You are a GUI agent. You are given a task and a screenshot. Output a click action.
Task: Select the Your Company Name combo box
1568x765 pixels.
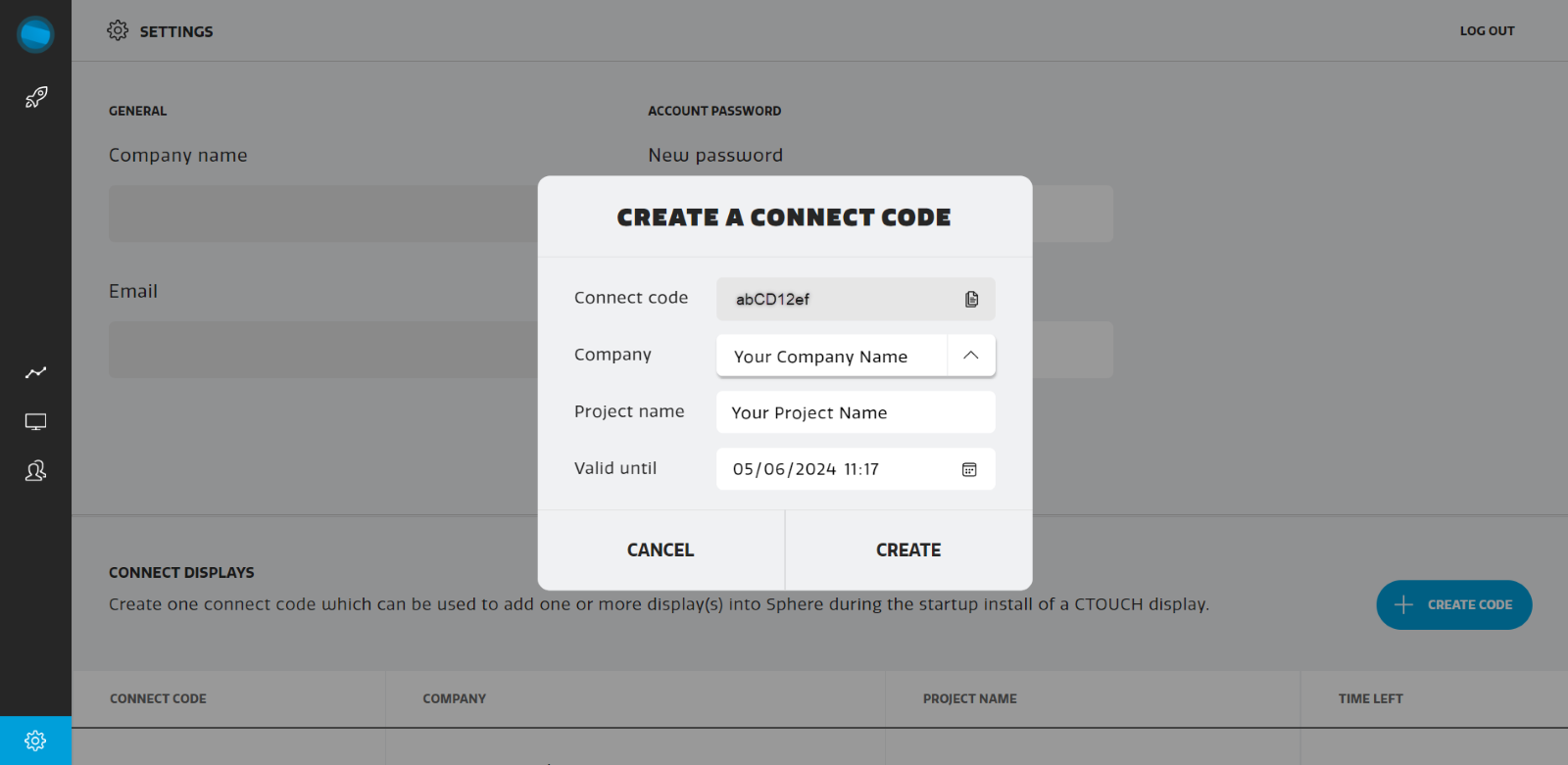[x=831, y=357]
